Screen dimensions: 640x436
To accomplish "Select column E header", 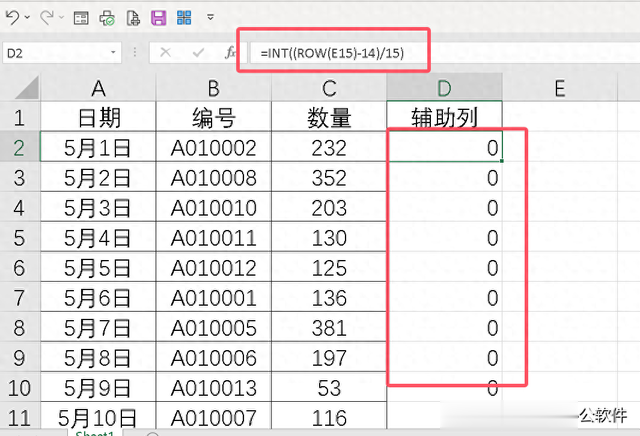I will pos(560,88).
